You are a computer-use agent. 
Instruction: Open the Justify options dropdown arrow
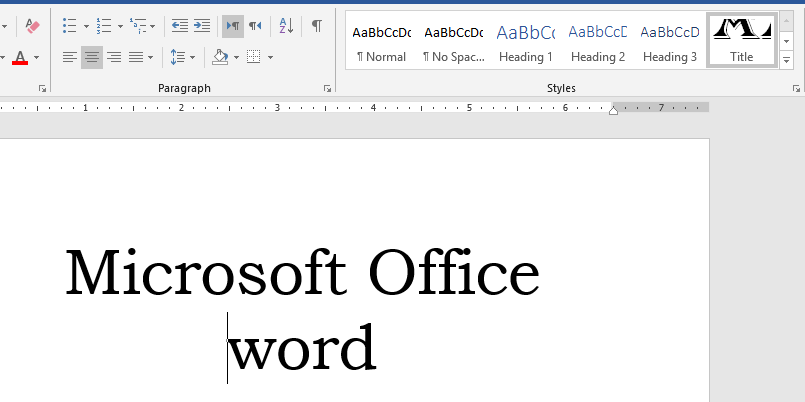coord(150,58)
